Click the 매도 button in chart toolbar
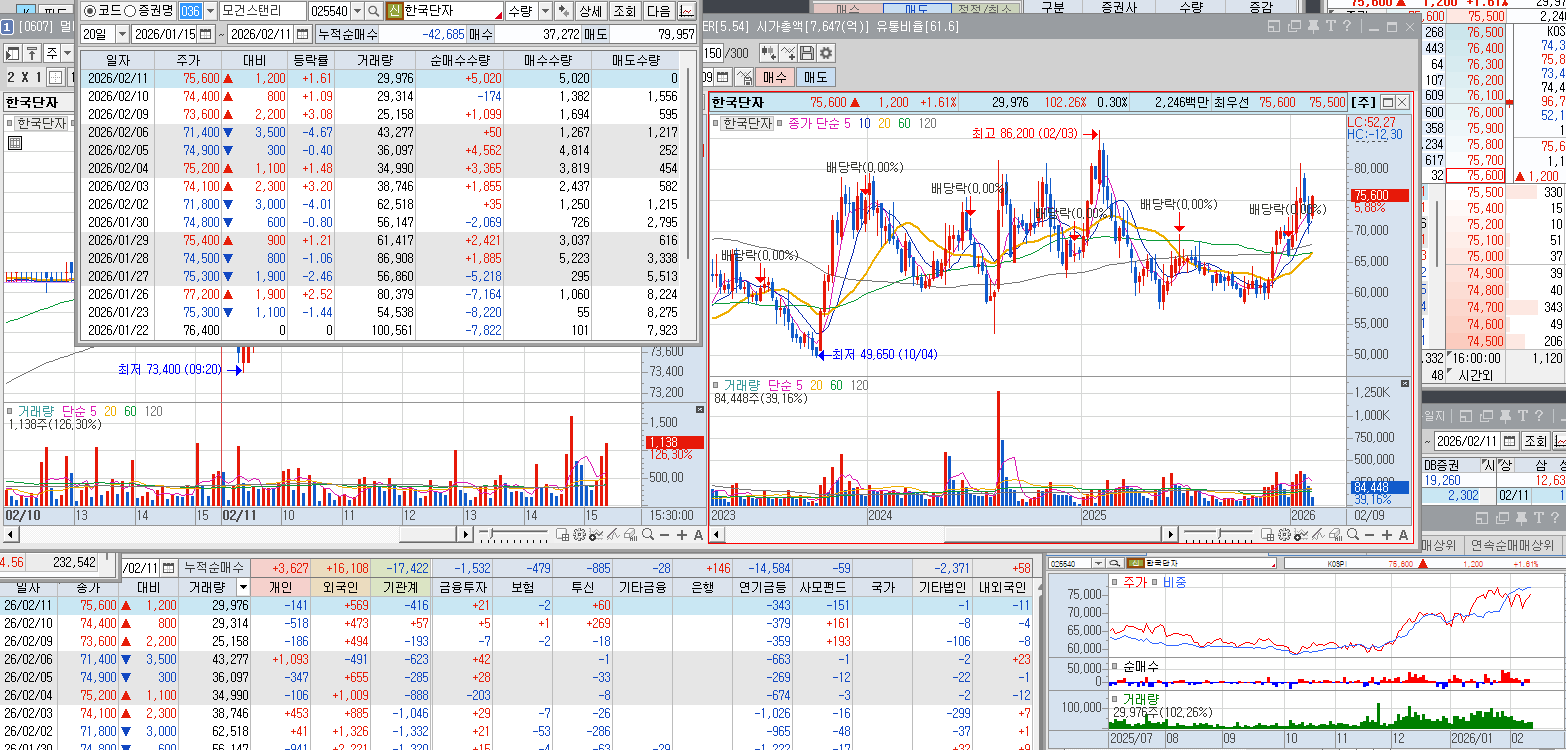This screenshot has height=750, width=1566. (x=815, y=77)
